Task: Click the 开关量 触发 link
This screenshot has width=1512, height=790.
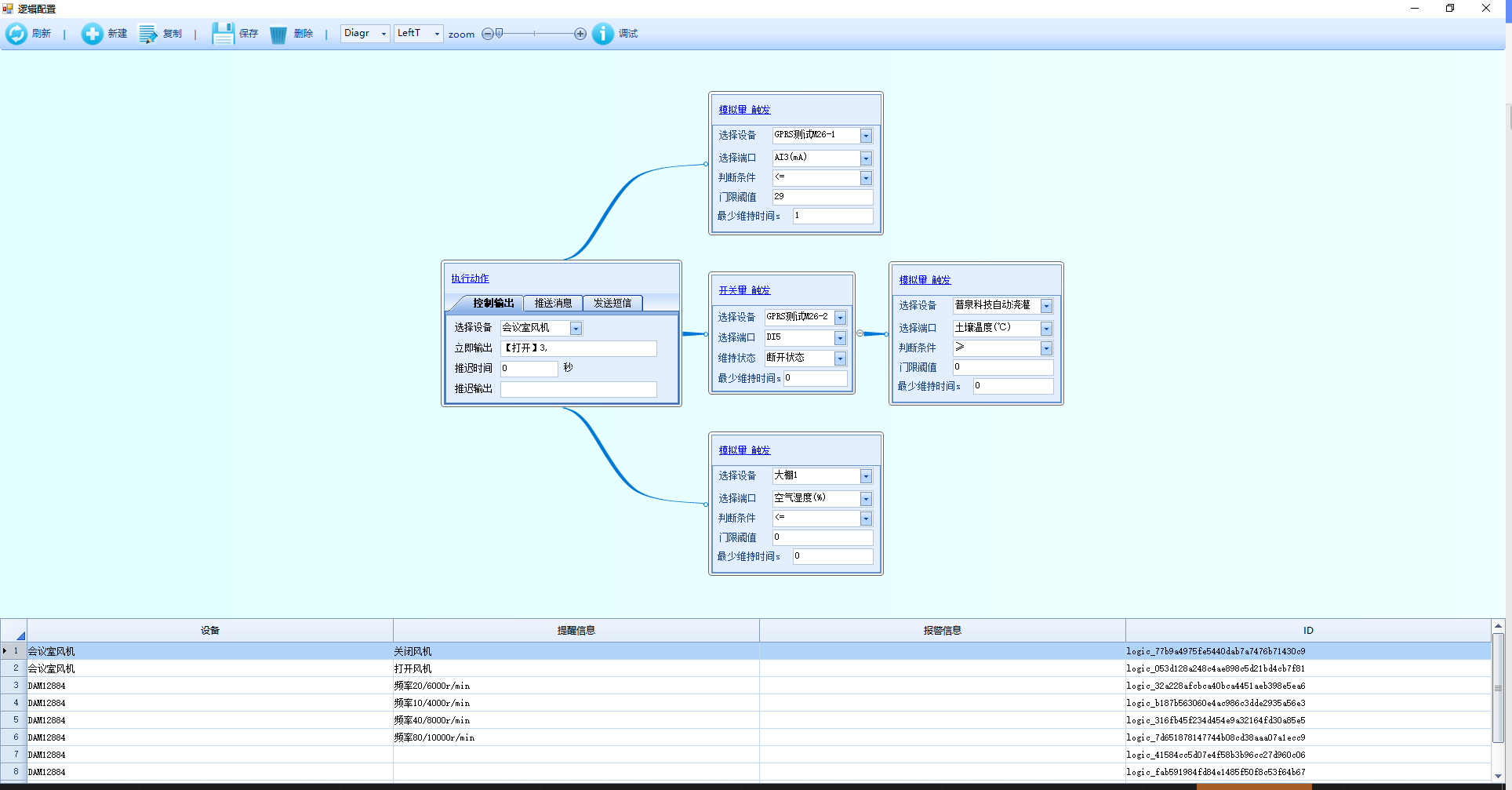Action: (744, 290)
